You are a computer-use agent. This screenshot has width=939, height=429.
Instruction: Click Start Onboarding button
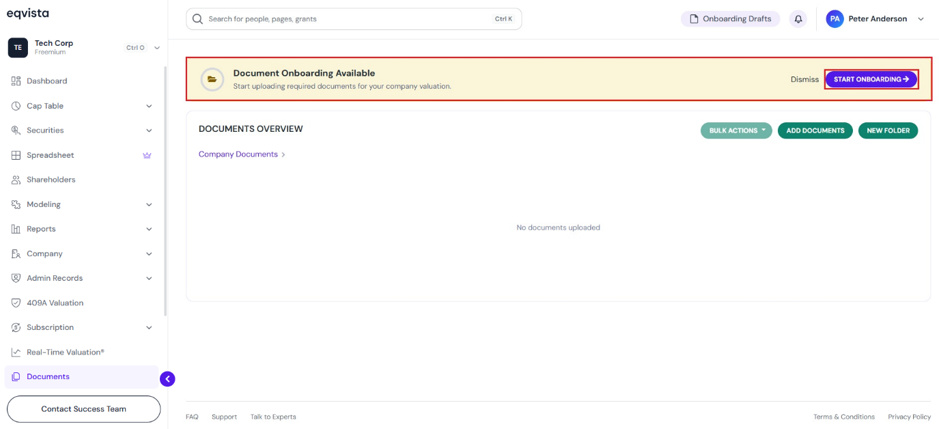[x=871, y=79]
